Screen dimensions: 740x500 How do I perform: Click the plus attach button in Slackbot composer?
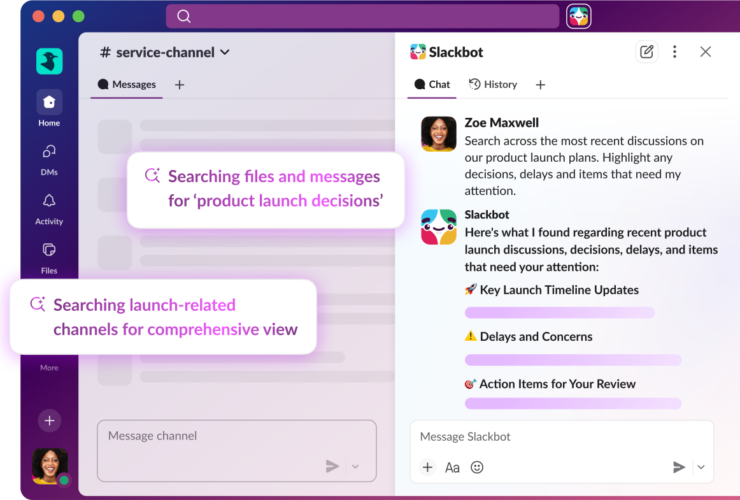click(x=427, y=467)
